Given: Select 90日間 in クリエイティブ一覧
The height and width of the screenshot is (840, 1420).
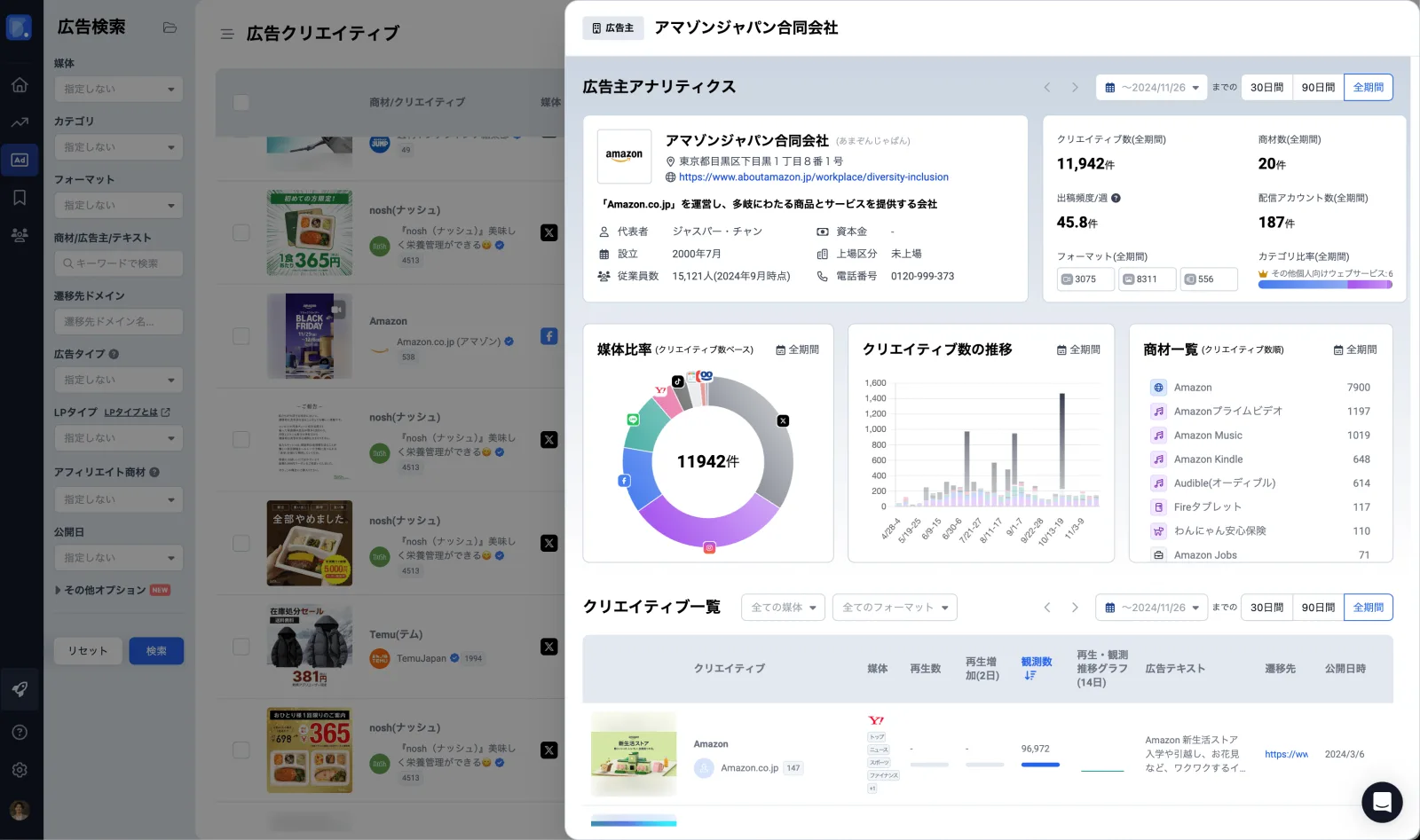Looking at the screenshot, I should point(1318,608).
